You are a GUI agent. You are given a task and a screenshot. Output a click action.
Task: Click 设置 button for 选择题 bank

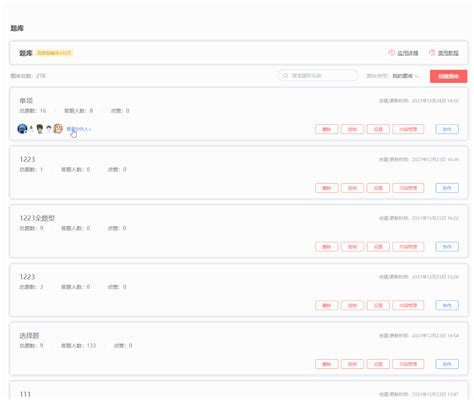click(378, 364)
